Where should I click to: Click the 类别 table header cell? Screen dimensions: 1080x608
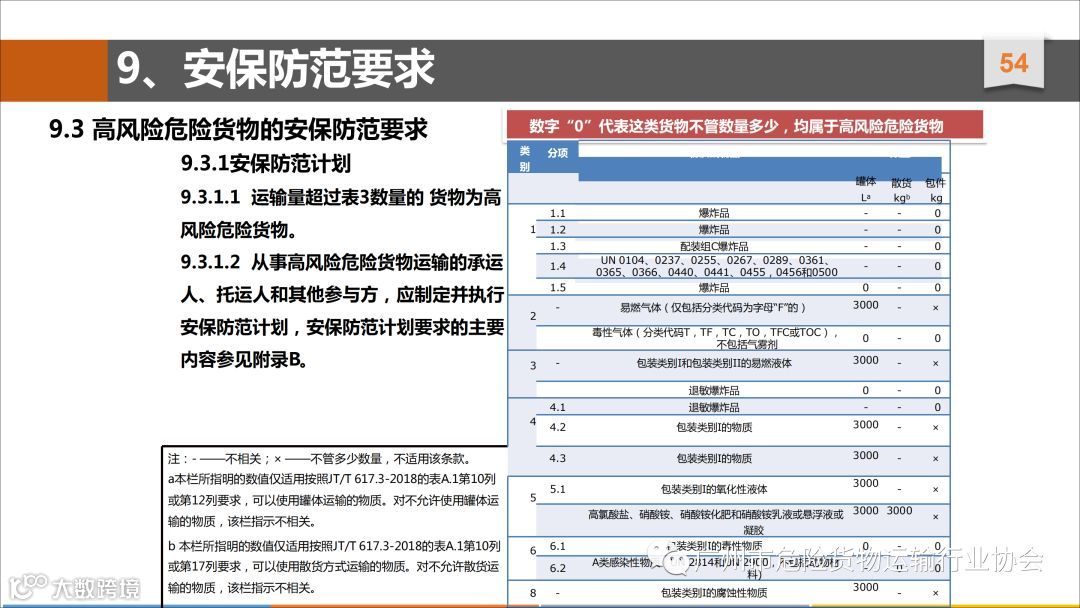tap(524, 158)
